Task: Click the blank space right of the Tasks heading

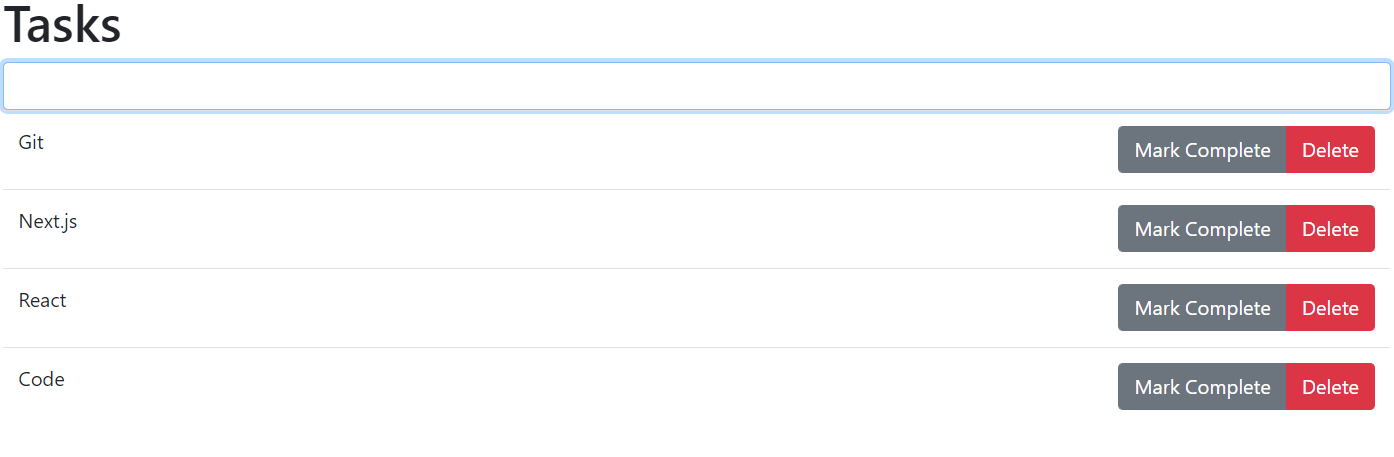Action: click(x=750, y=26)
